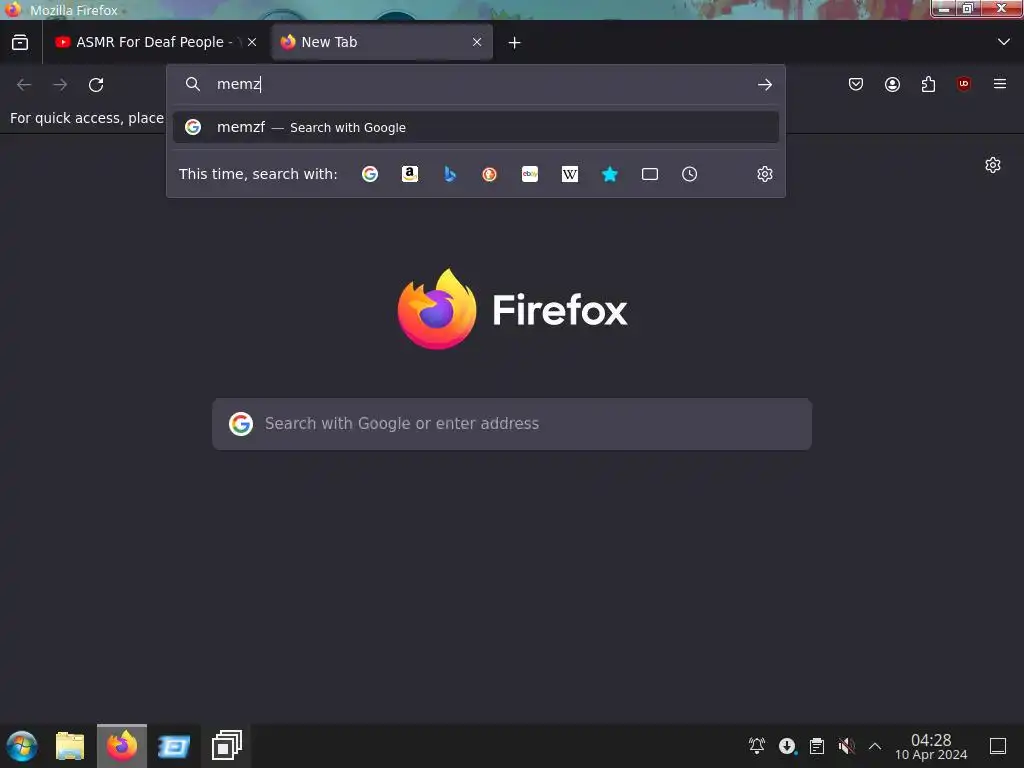Image resolution: width=1024 pixels, height=768 pixels.
Task: Search history with the clock icon
Action: tap(690, 174)
